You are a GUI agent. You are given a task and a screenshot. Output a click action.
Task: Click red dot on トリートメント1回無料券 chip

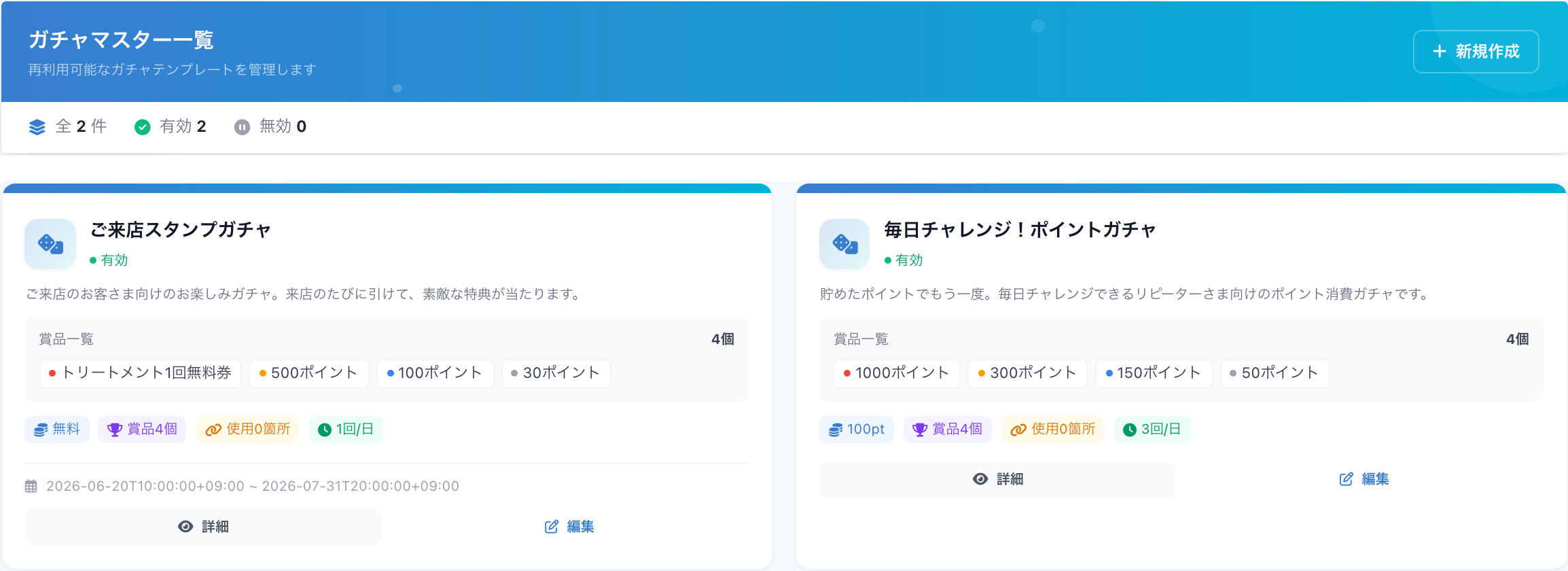(x=52, y=373)
